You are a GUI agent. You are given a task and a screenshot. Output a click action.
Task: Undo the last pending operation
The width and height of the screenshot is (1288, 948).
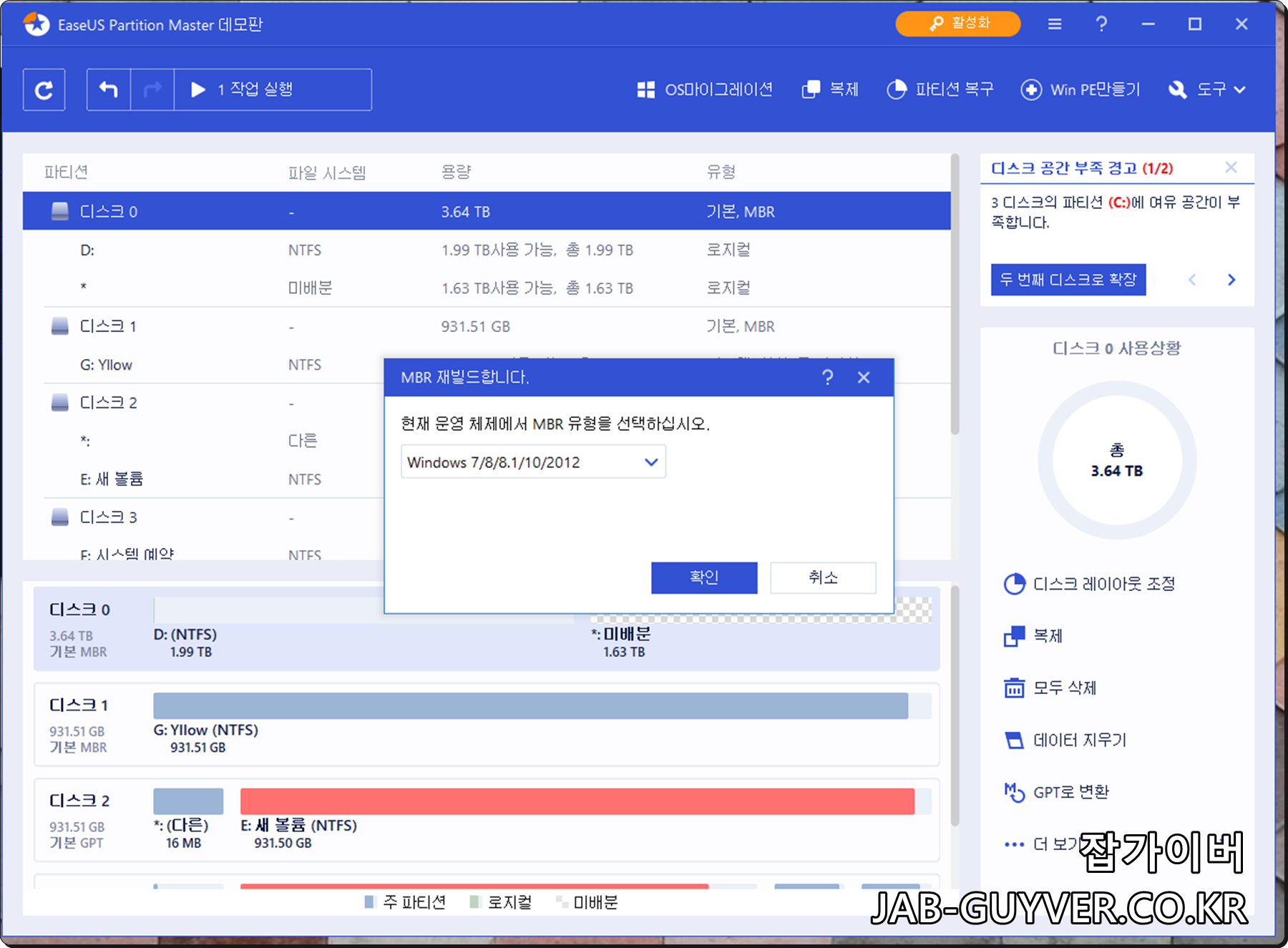click(109, 89)
